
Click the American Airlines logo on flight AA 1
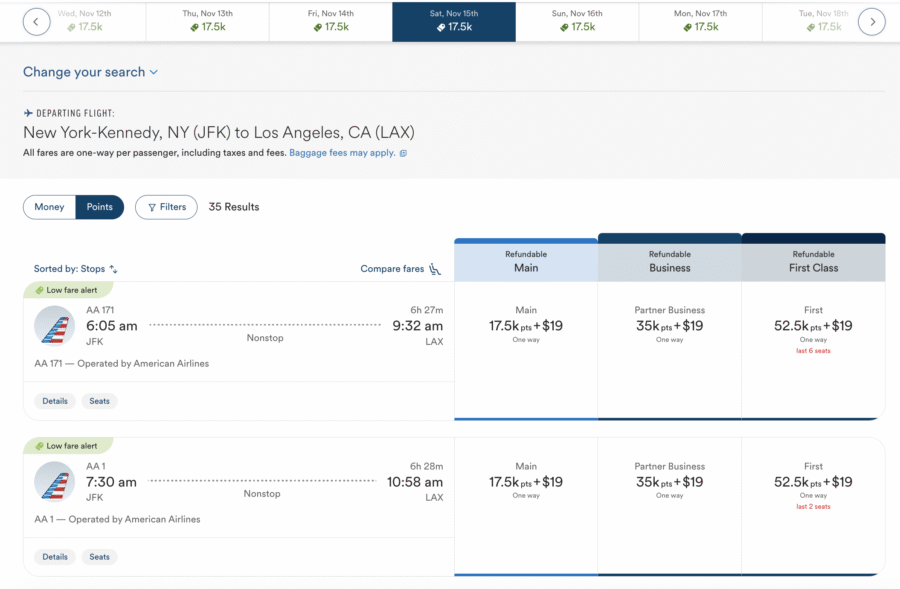click(x=54, y=481)
